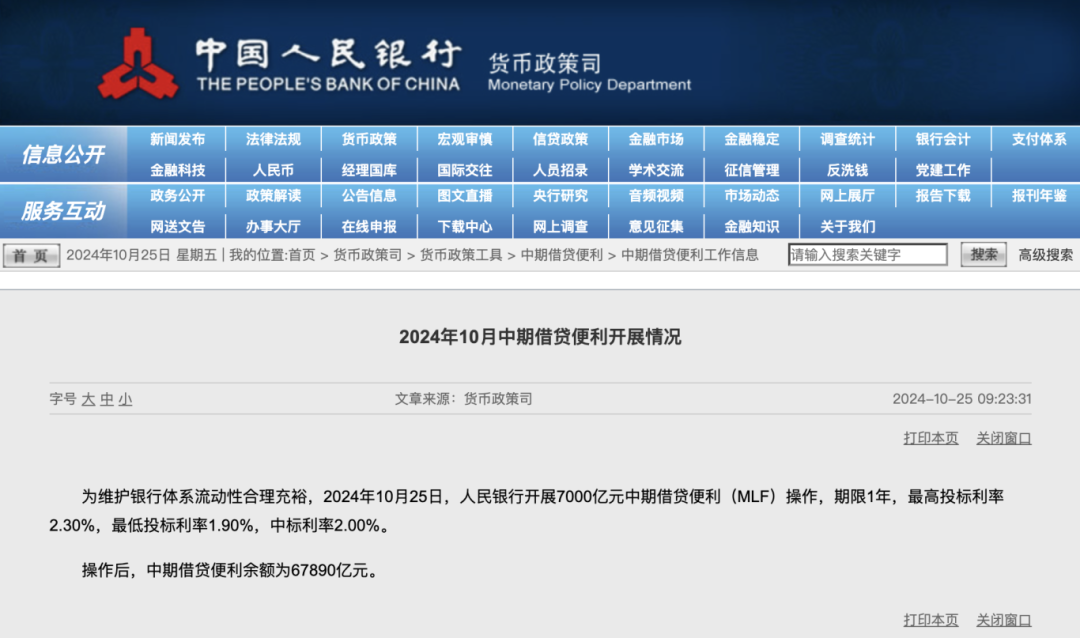This screenshot has height=638, width=1080.
Task: Select 央行研究 in navigation
Action: coord(561,196)
